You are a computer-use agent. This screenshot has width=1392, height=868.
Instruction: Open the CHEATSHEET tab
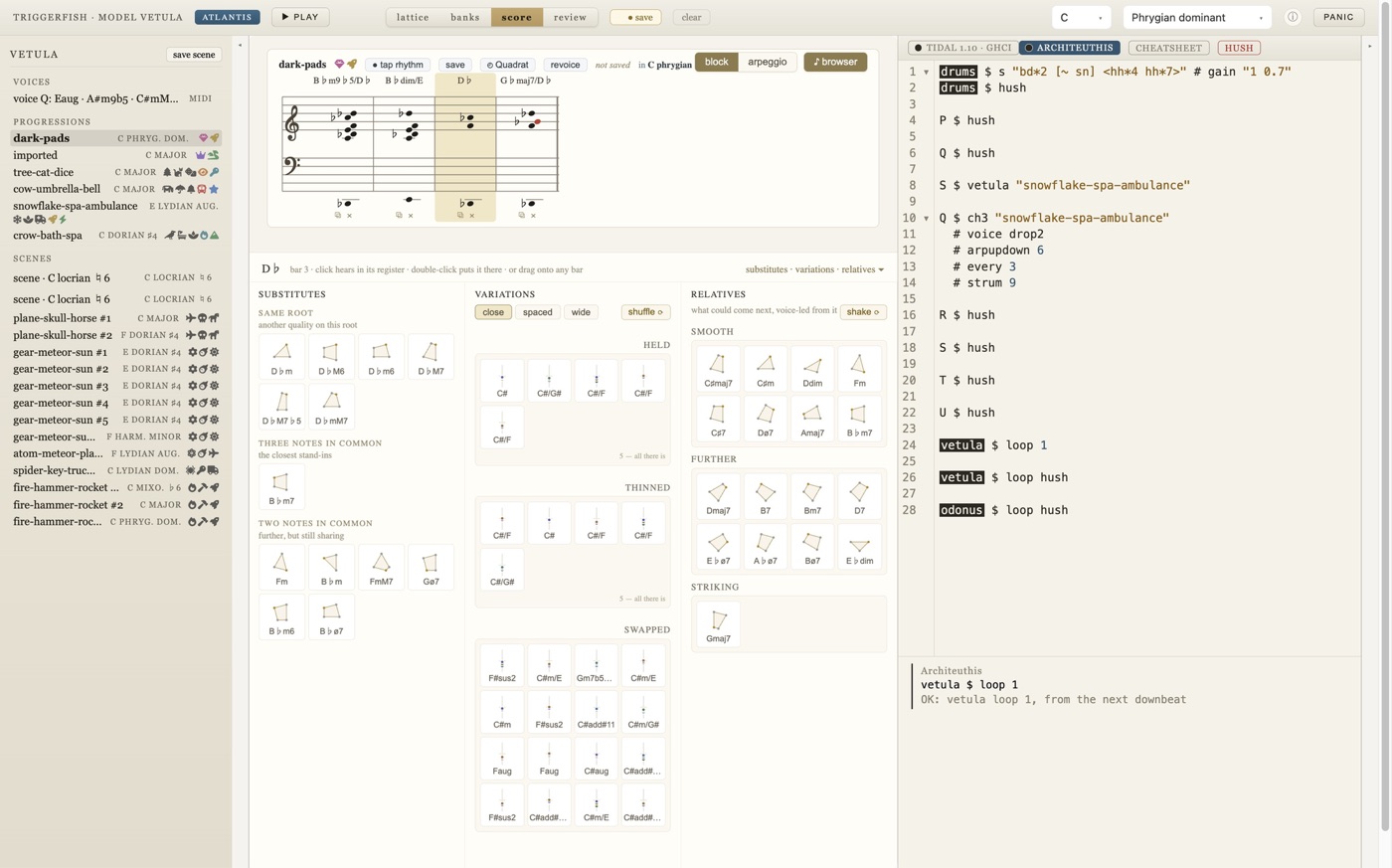click(x=1168, y=47)
